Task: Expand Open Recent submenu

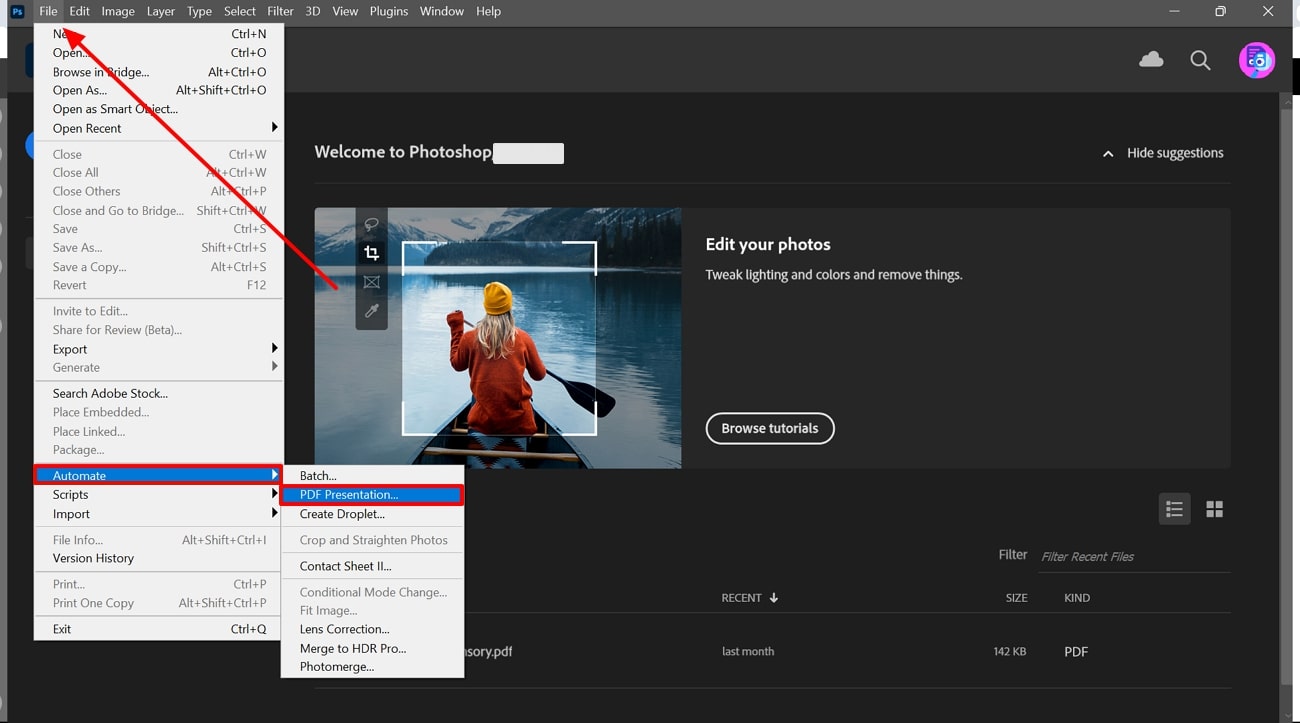Action: pyautogui.click(x=158, y=128)
